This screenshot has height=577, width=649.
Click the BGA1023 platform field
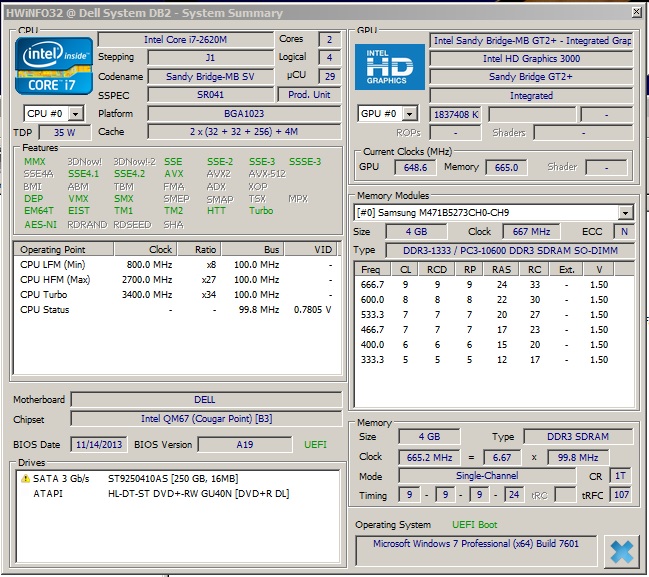pos(244,113)
